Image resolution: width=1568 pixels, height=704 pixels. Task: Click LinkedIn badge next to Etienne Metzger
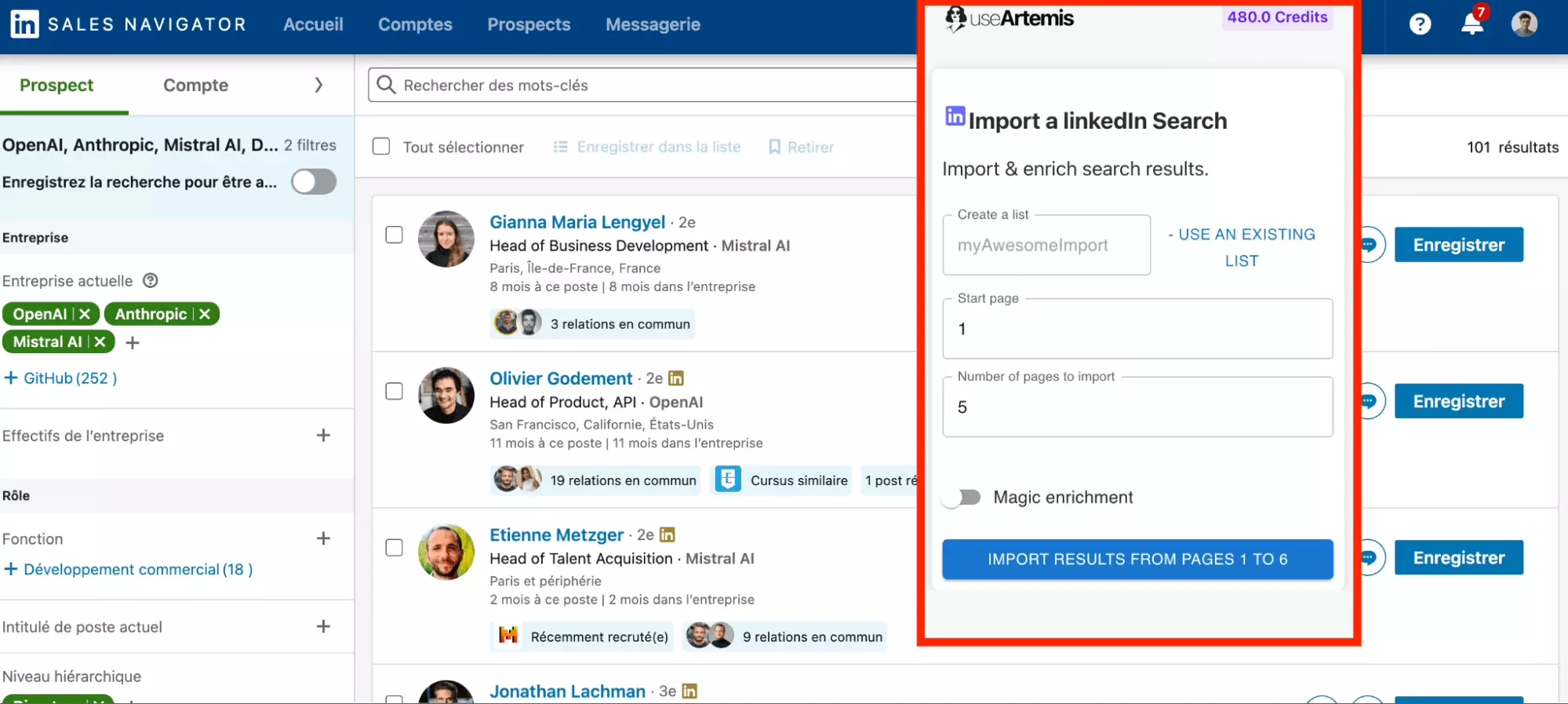(x=667, y=534)
